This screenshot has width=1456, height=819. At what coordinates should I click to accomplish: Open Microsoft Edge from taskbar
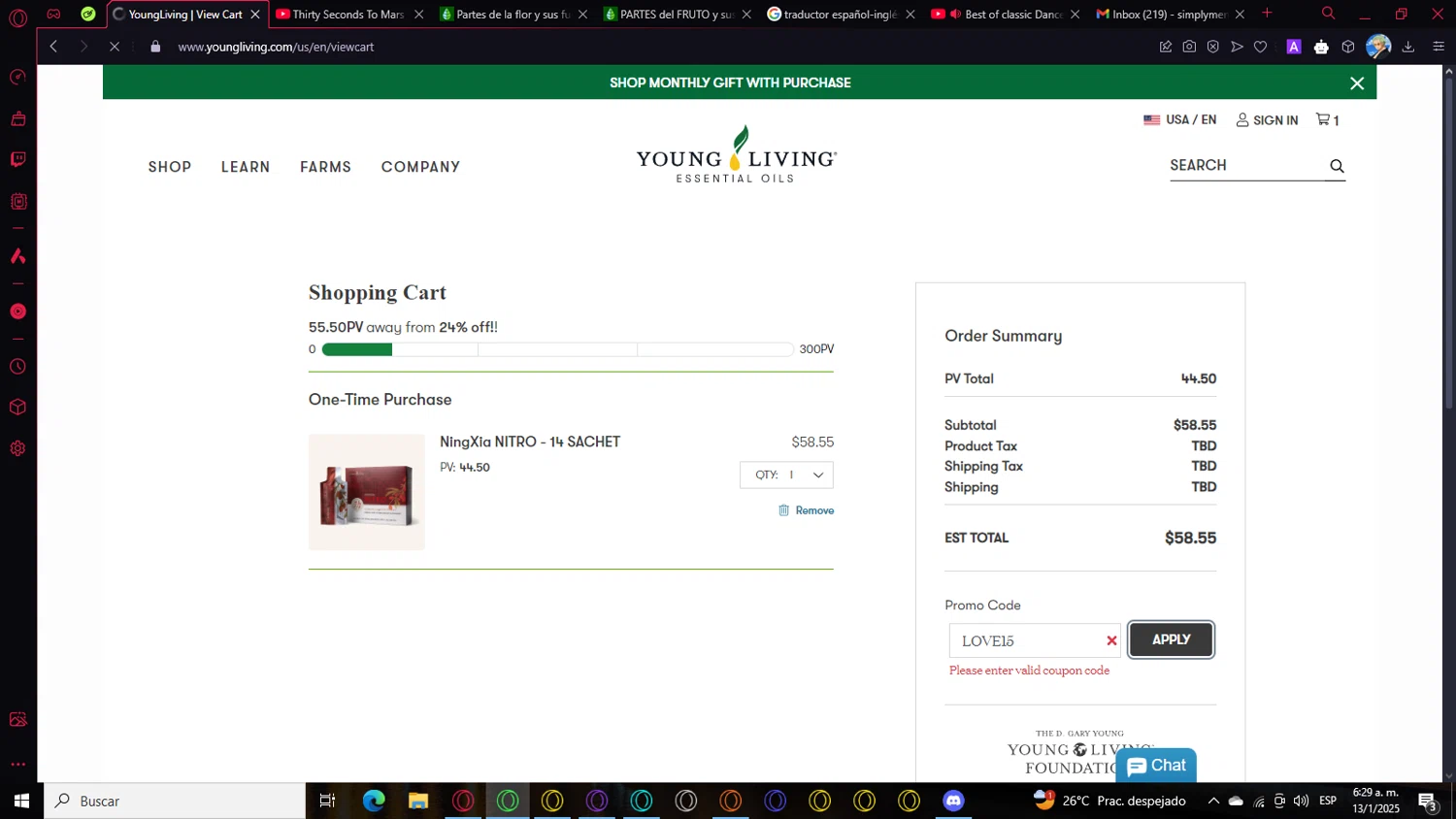tap(374, 801)
